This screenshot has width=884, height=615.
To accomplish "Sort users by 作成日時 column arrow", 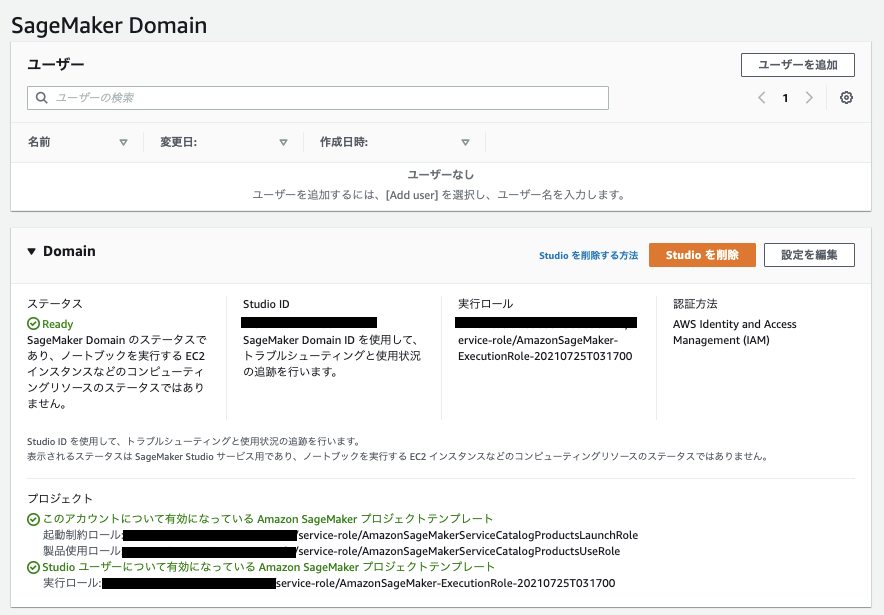I will (x=465, y=143).
